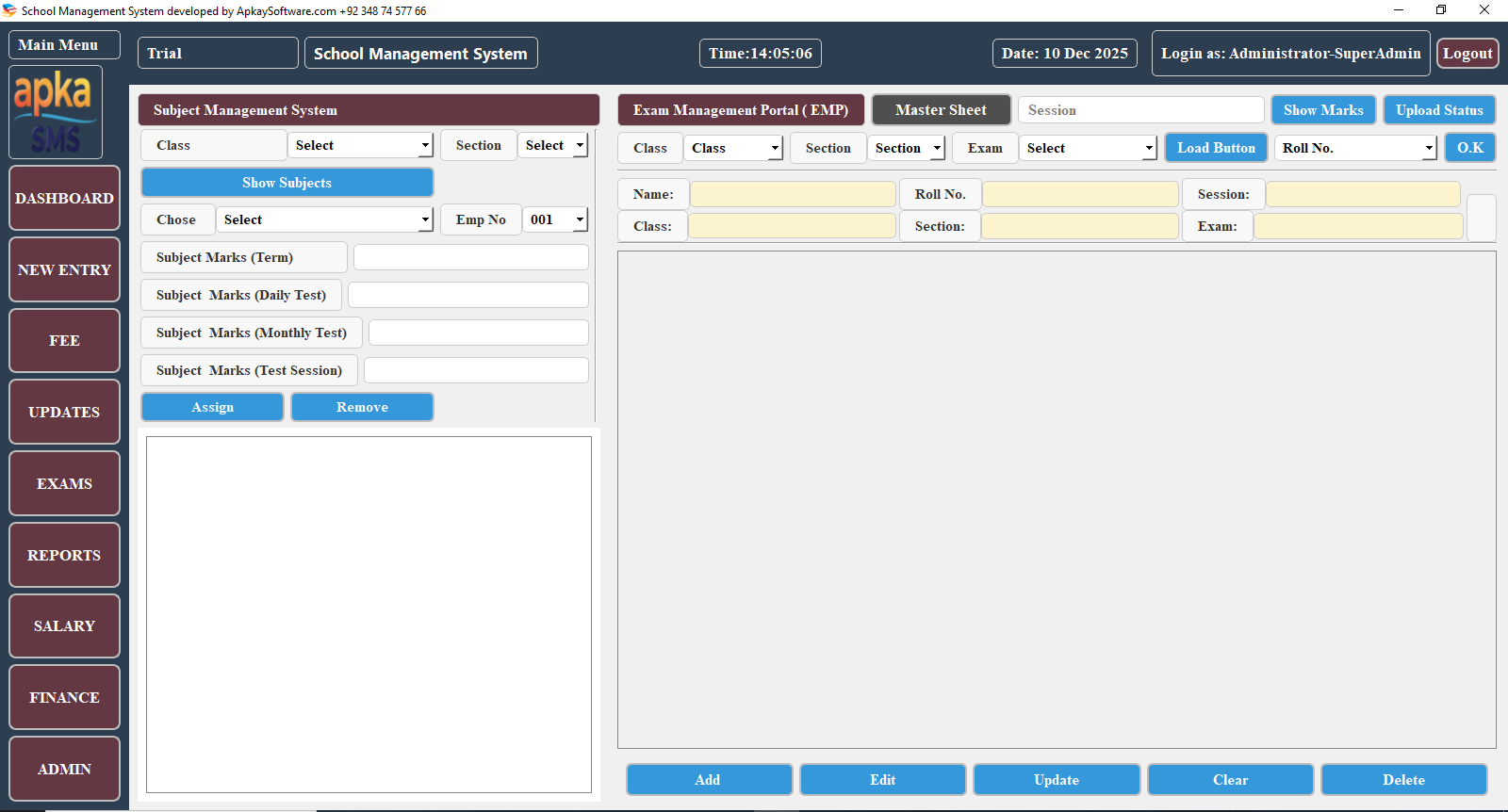This screenshot has width=1508, height=812.
Task: Open the SALARY section
Action: point(64,625)
